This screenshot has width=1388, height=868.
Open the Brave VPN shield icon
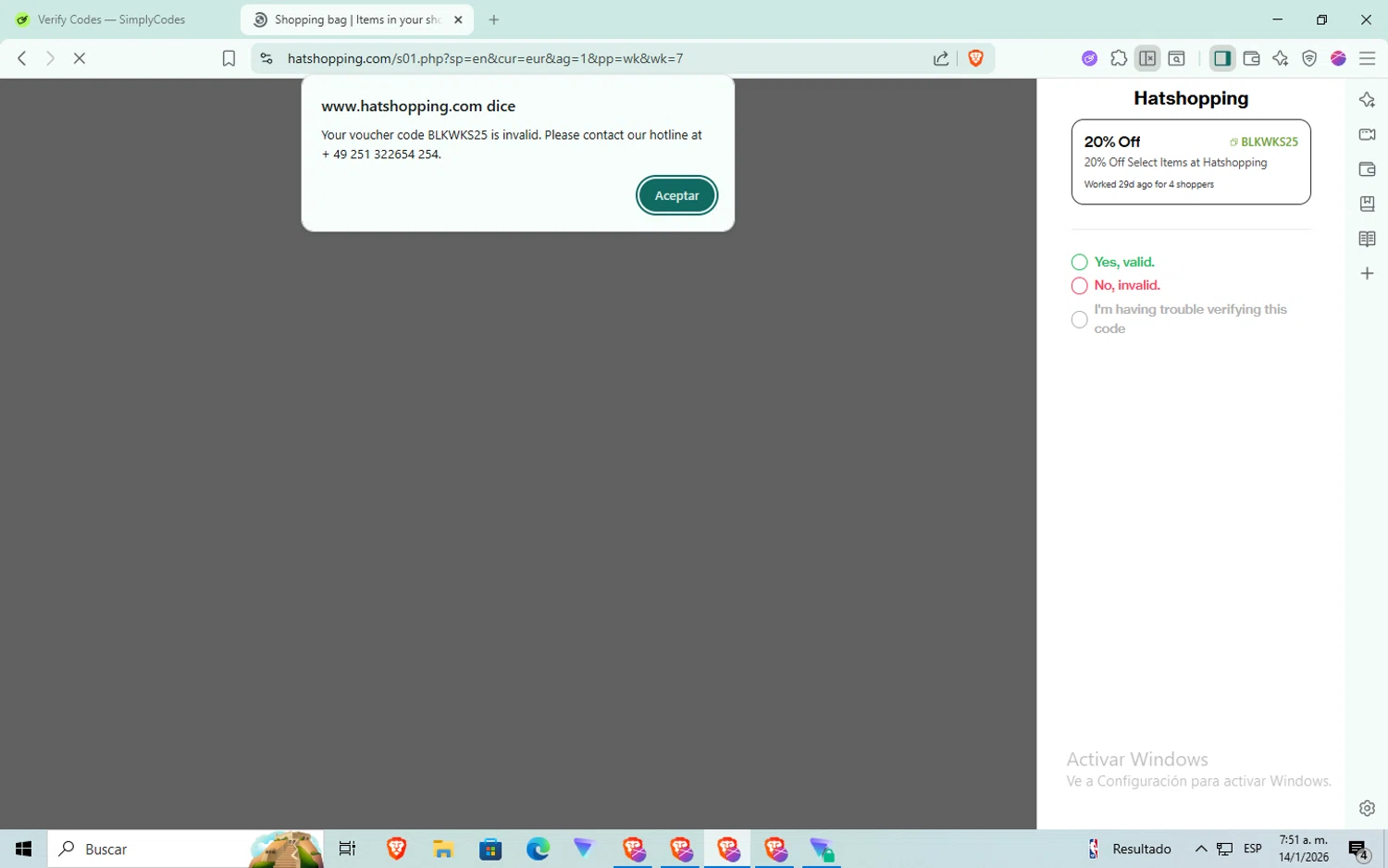pyautogui.click(x=1309, y=58)
